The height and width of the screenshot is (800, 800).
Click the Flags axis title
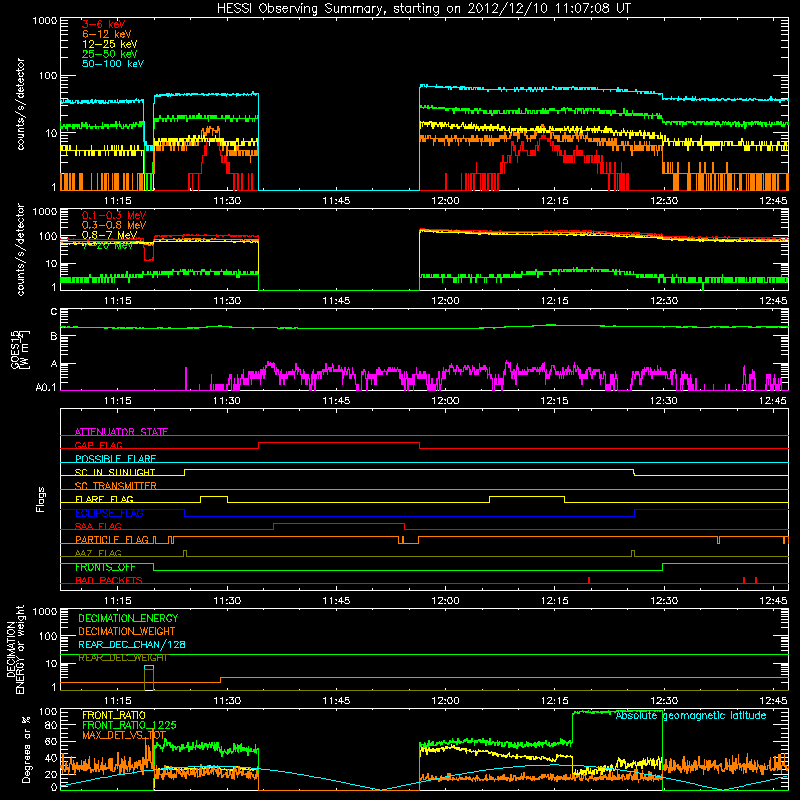tap(41, 499)
